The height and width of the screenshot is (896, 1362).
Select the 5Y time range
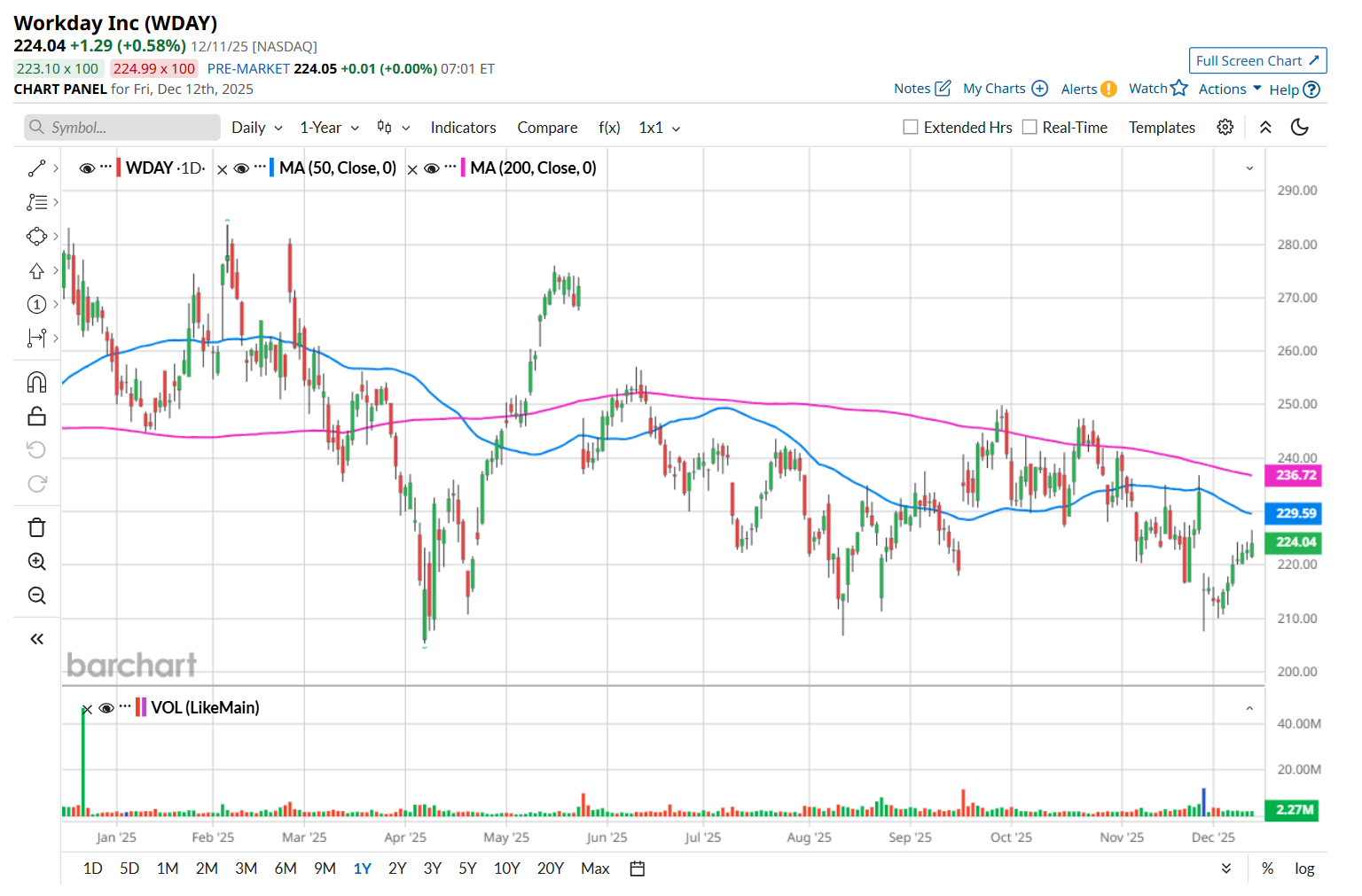[467, 869]
